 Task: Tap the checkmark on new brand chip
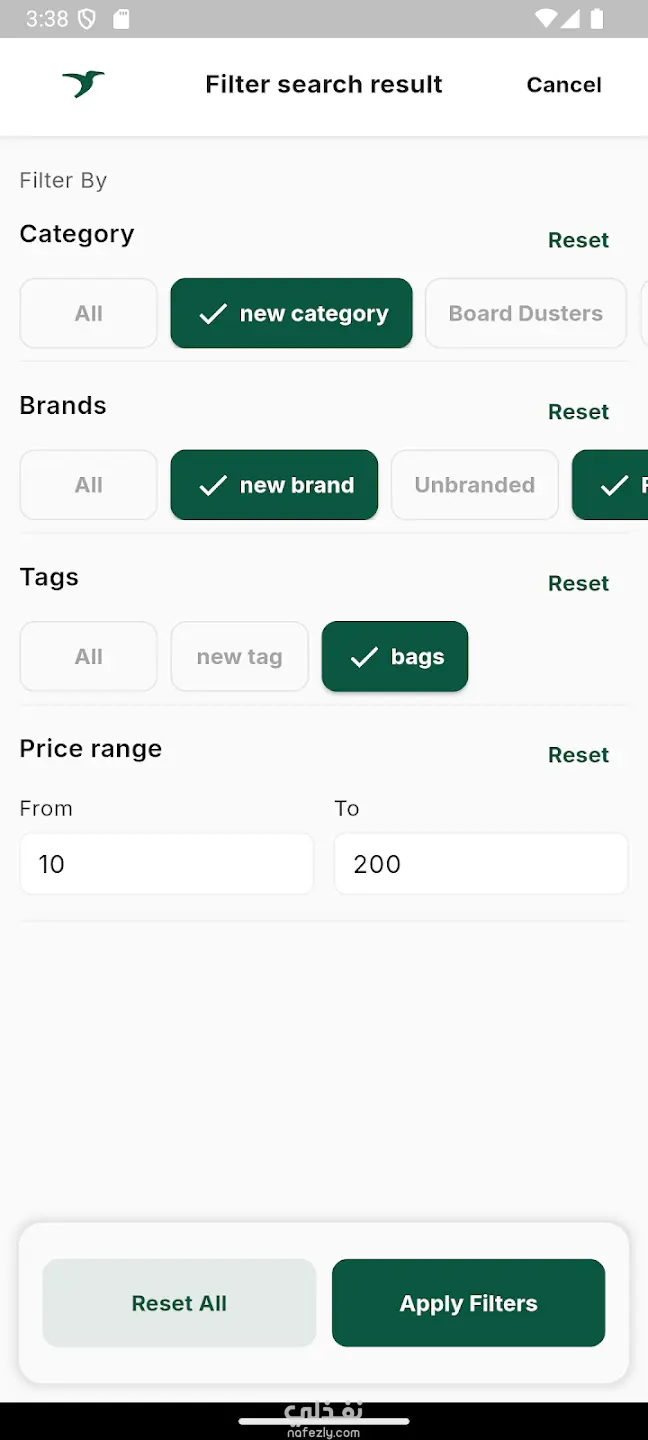213,486
